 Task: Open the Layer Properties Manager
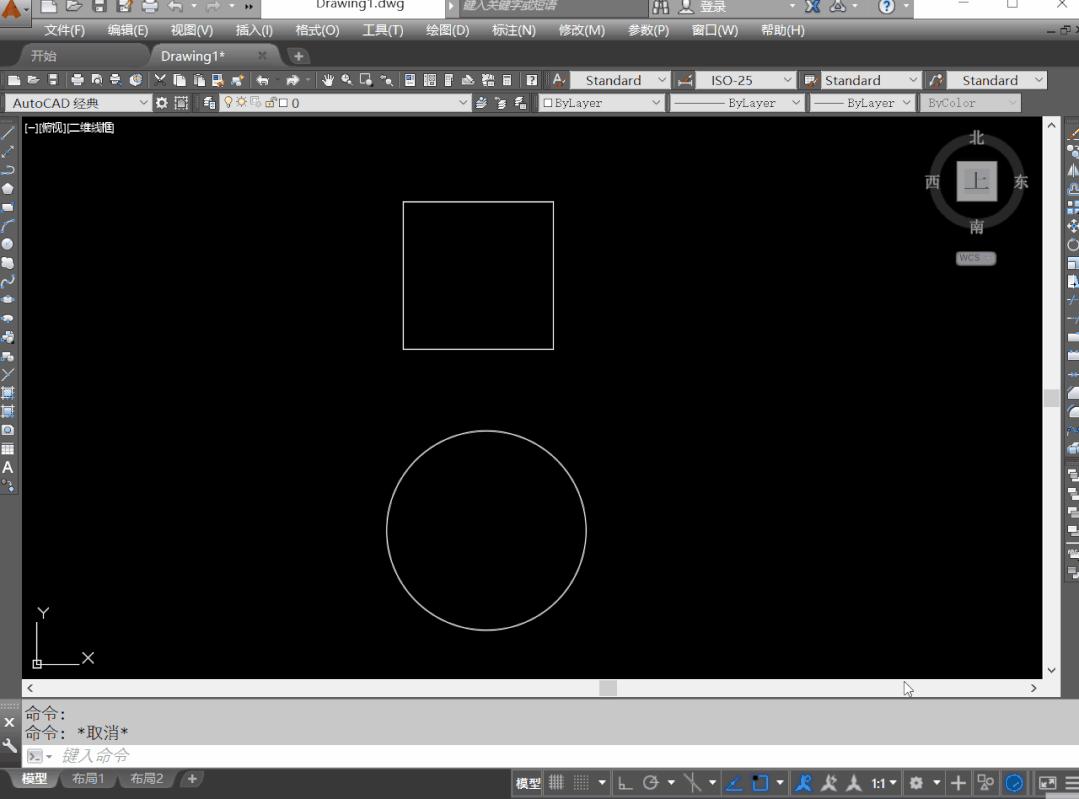[210, 103]
